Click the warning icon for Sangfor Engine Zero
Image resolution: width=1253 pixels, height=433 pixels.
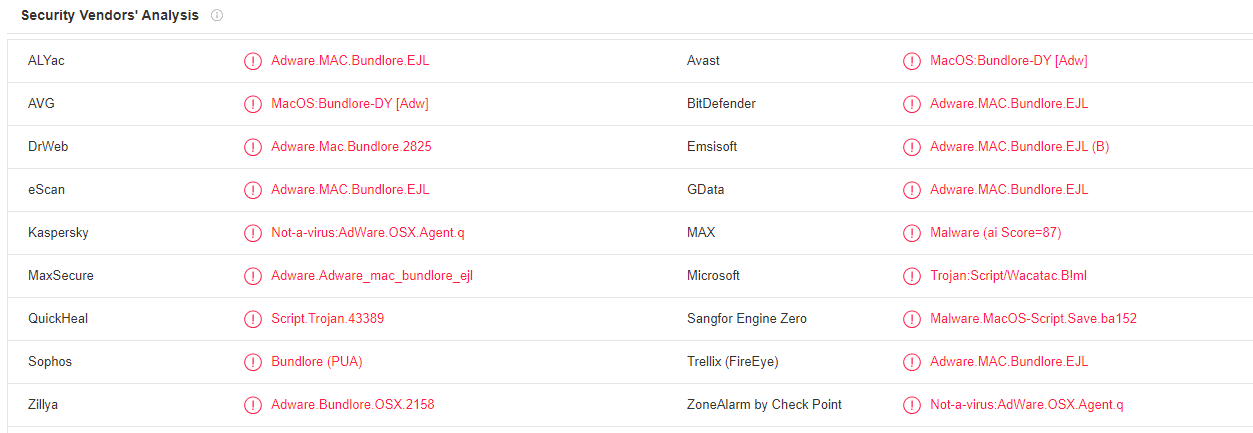911,319
